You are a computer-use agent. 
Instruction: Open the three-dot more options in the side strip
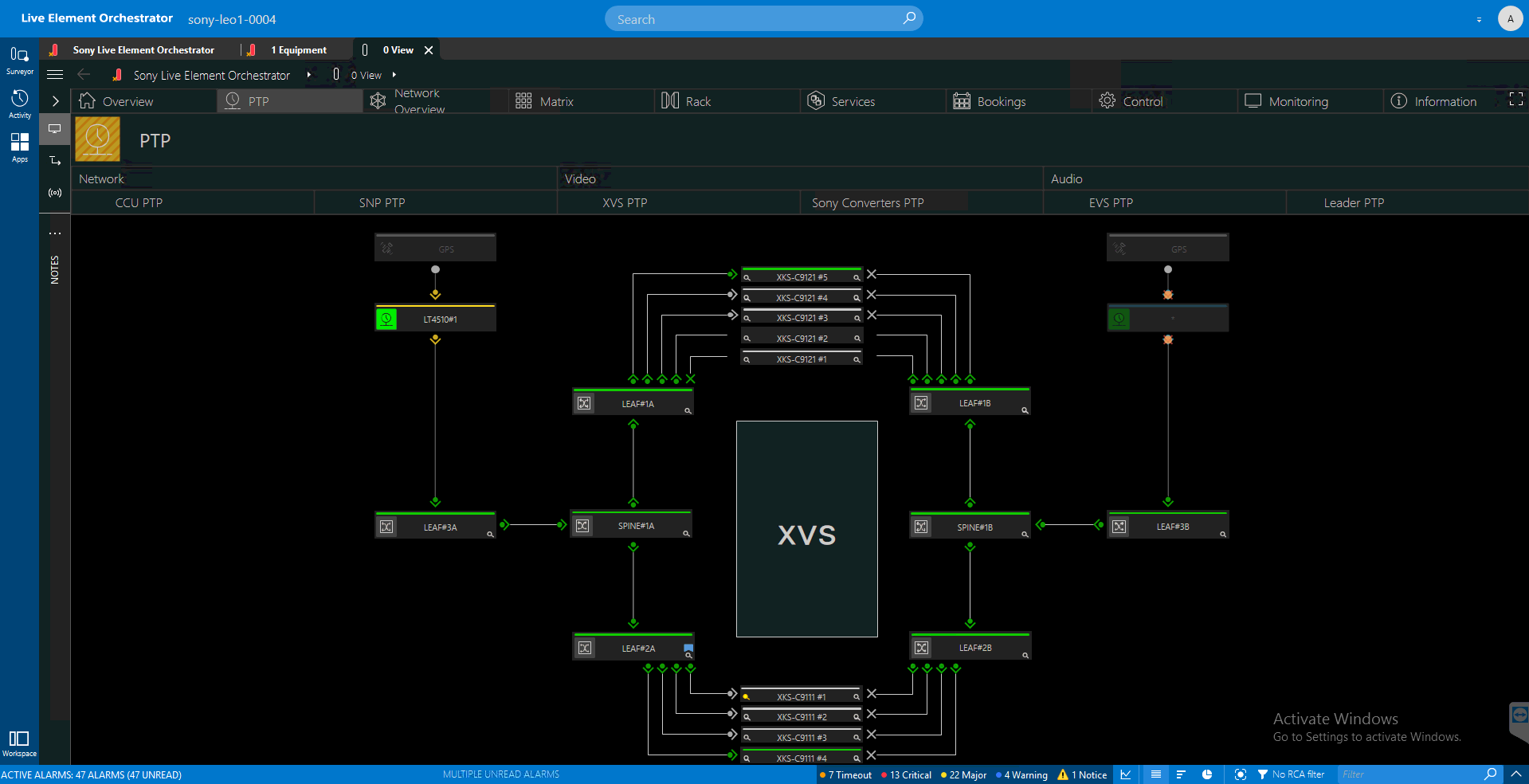[54, 233]
